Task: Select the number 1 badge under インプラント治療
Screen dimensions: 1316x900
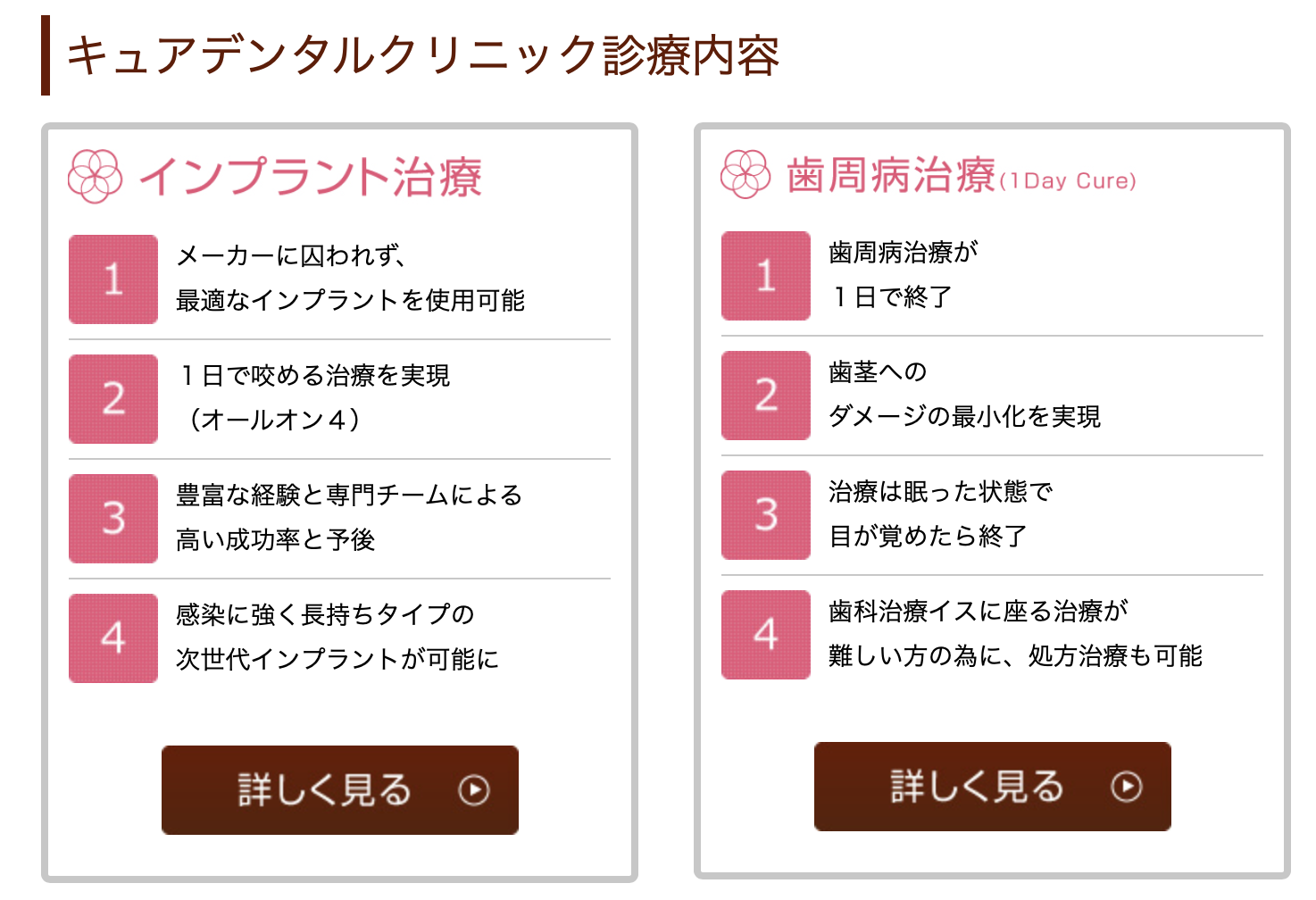Action: tap(112, 279)
